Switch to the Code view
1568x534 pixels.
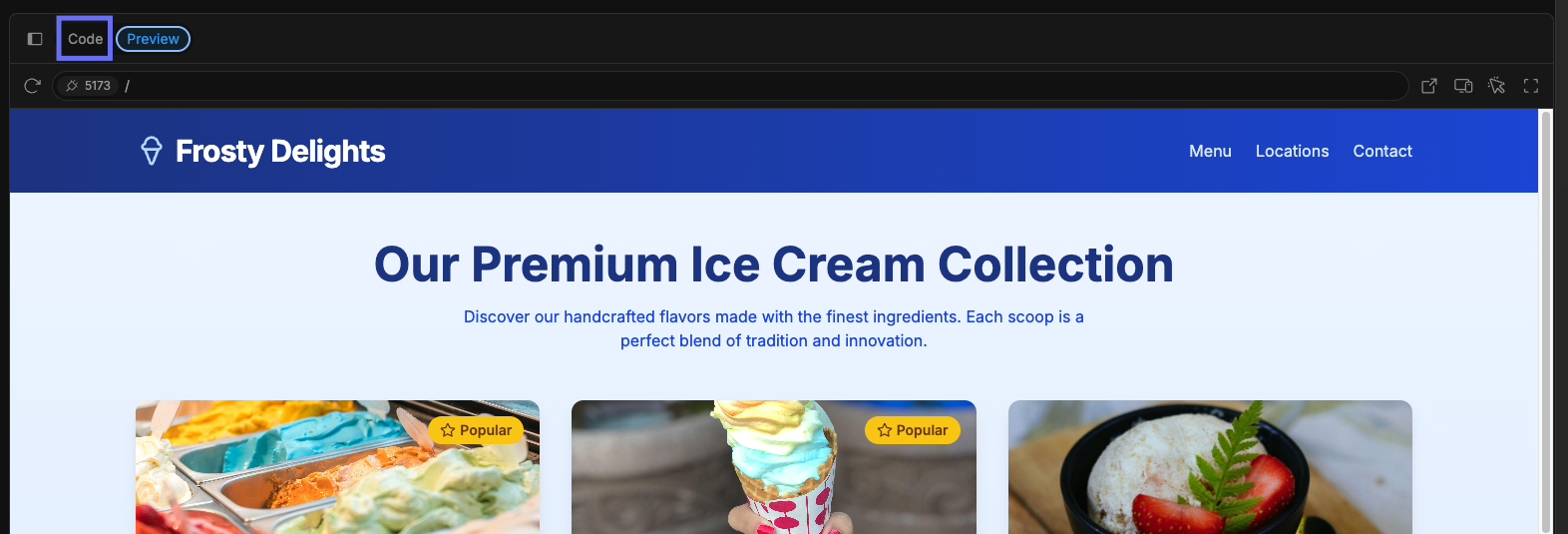point(85,39)
